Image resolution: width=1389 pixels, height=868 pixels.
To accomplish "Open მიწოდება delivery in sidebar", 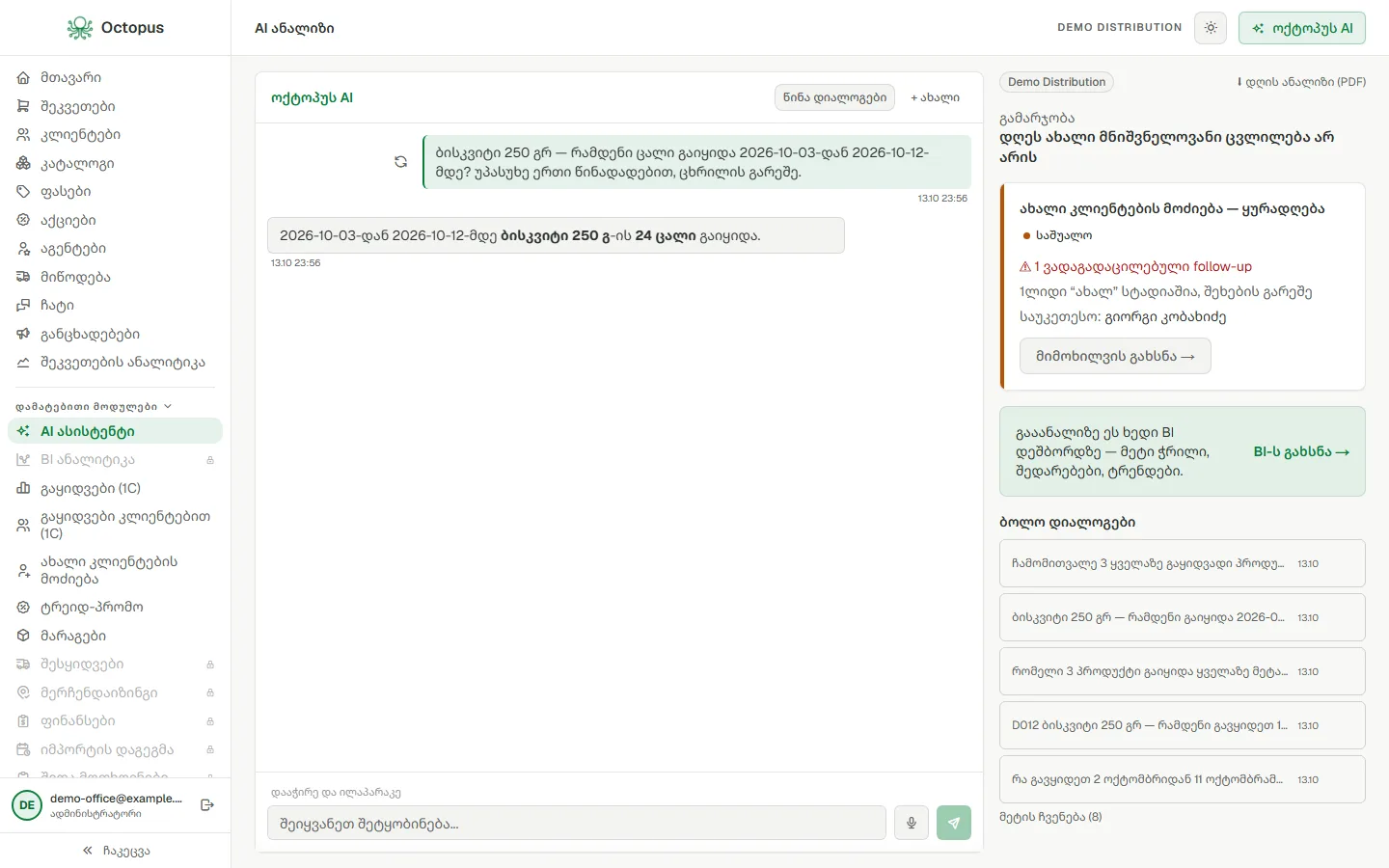I will point(115,277).
